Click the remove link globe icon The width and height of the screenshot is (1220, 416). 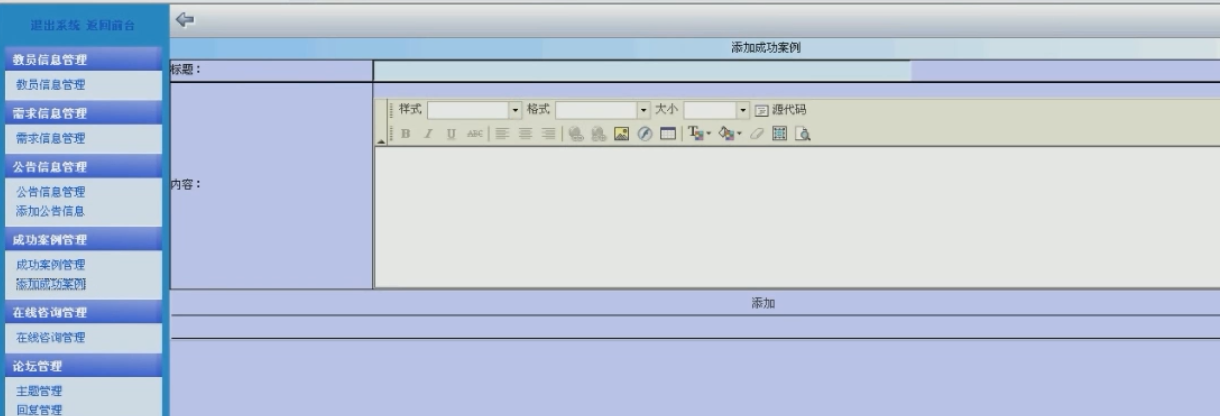599,134
